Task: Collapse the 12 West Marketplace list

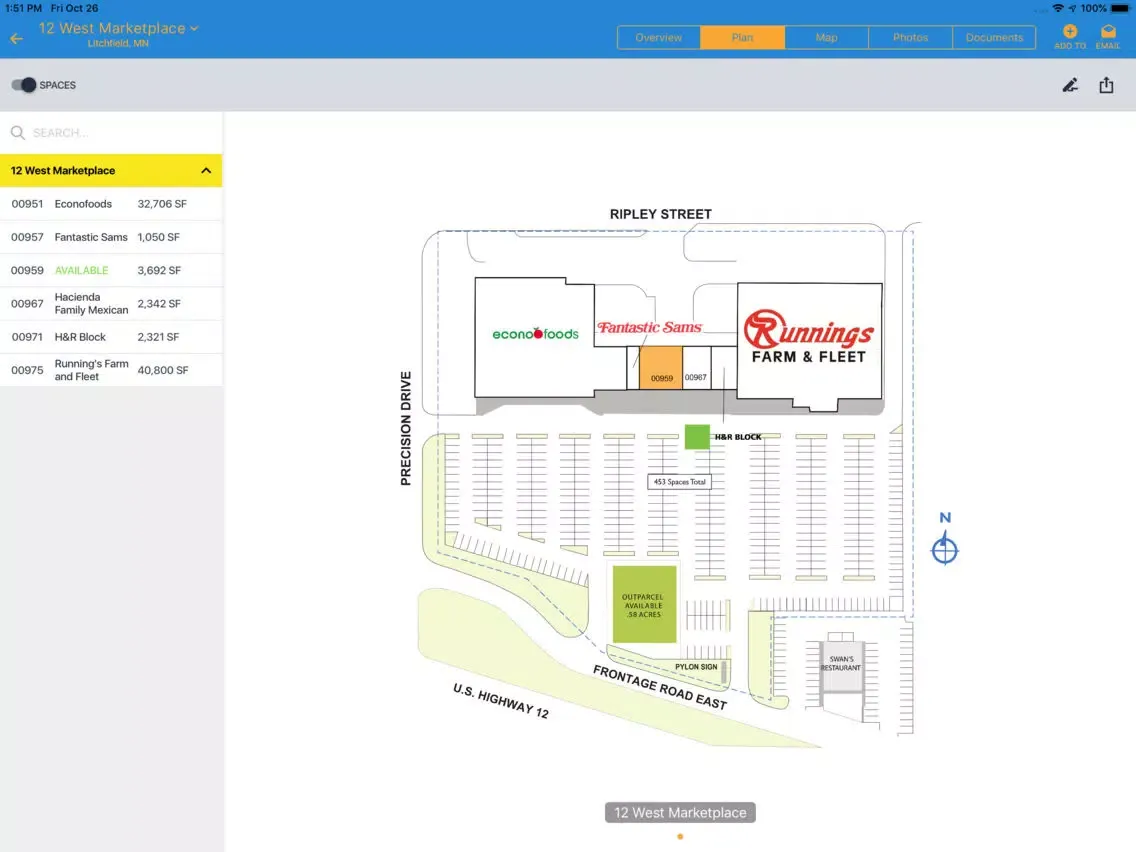Action: pos(206,170)
